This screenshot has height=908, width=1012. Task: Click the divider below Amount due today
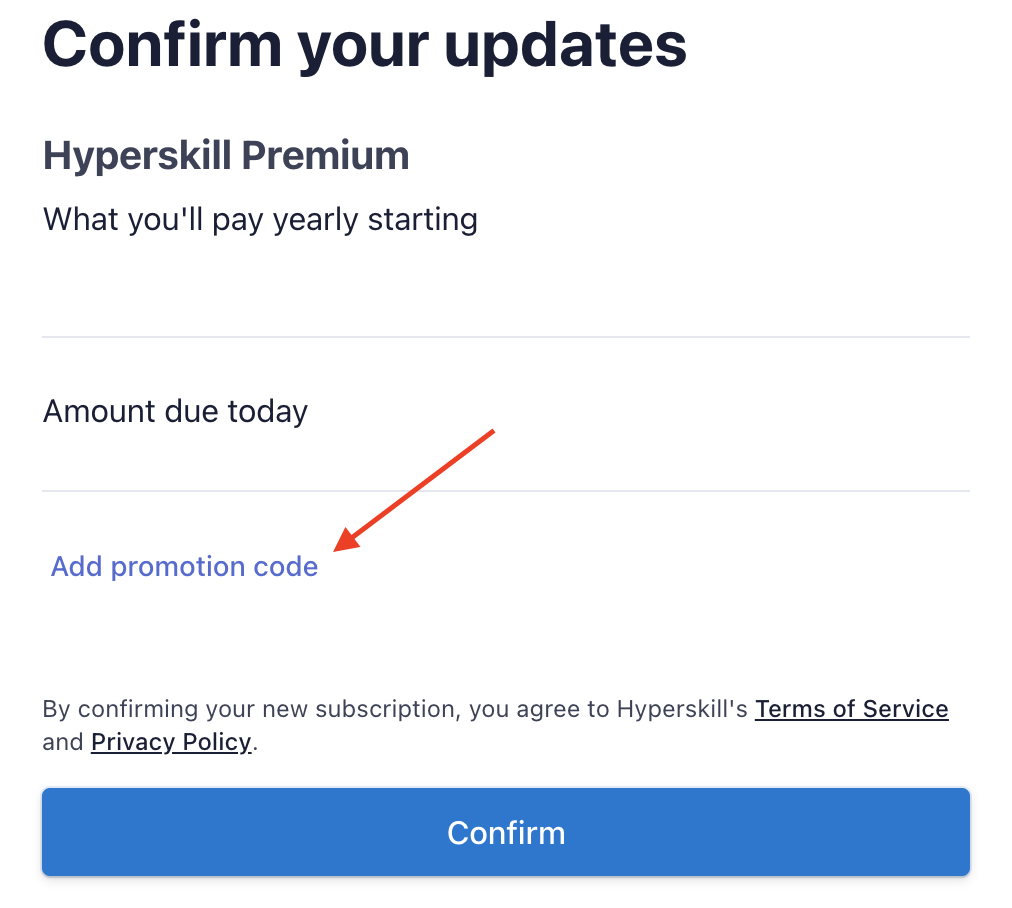pyautogui.click(x=505, y=490)
